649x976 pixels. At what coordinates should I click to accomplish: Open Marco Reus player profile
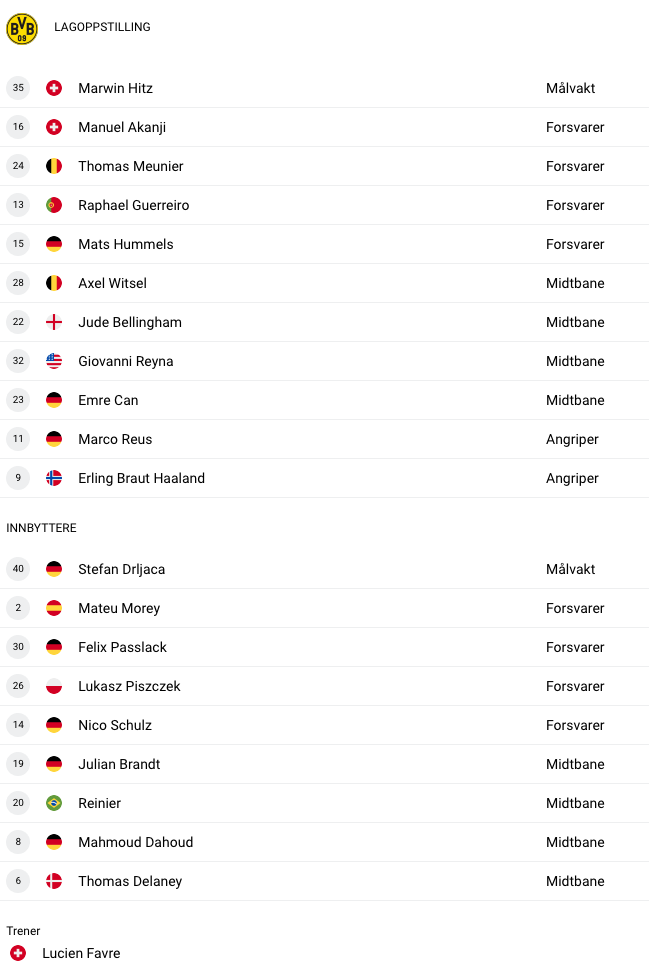coord(115,439)
